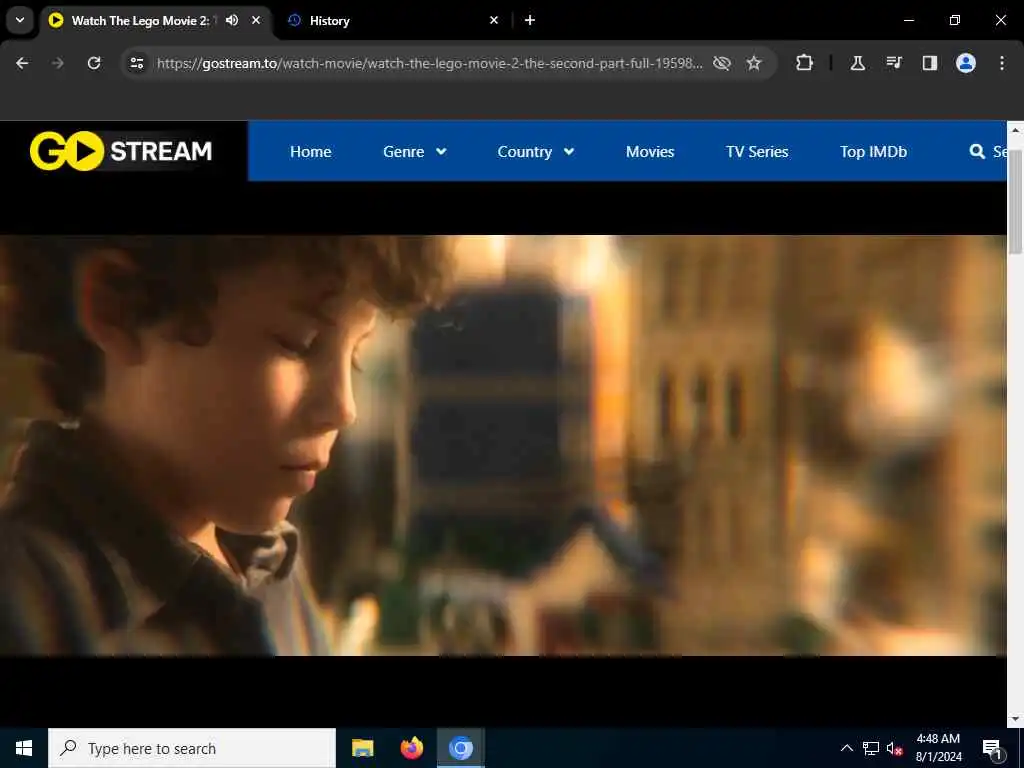Click the movie video player frame
This screenshot has width=1024, height=768.
coord(503,445)
